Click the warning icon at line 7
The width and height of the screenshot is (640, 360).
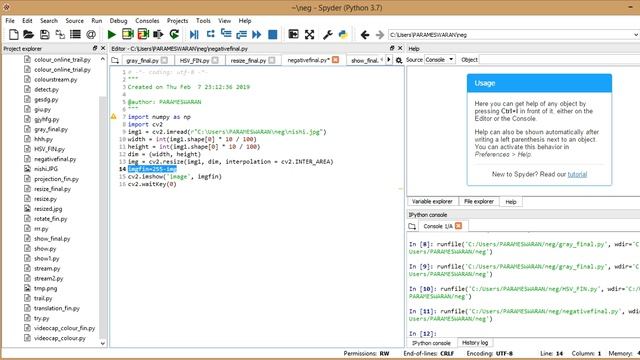pos(113,117)
